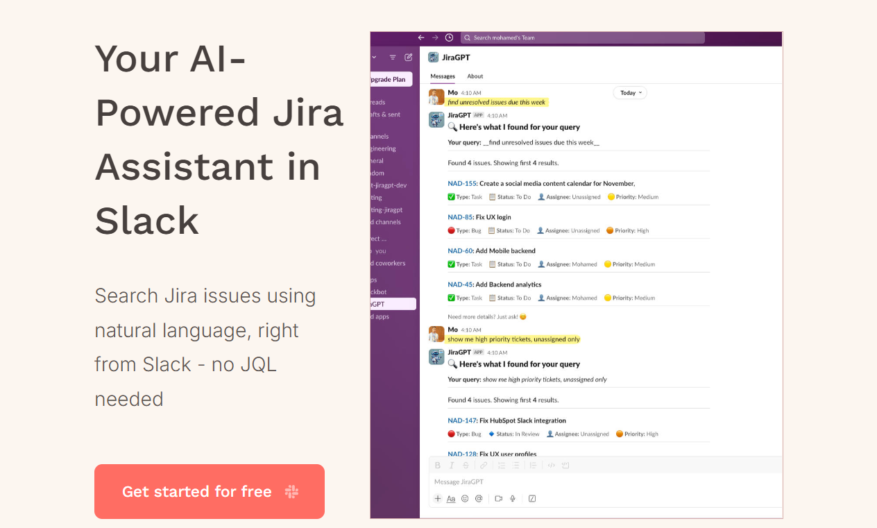
Task: Click the compose new message icon
Action: [408, 57]
